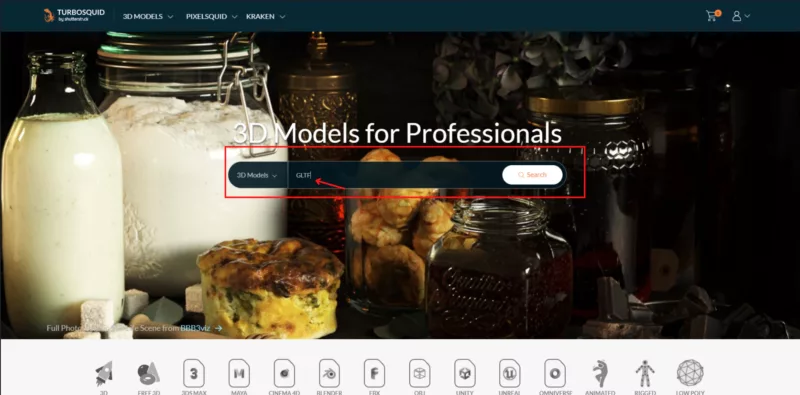The width and height of the screenshot is (800, 395).
Task: Open the Low Poly category icon
Action: 690,373
